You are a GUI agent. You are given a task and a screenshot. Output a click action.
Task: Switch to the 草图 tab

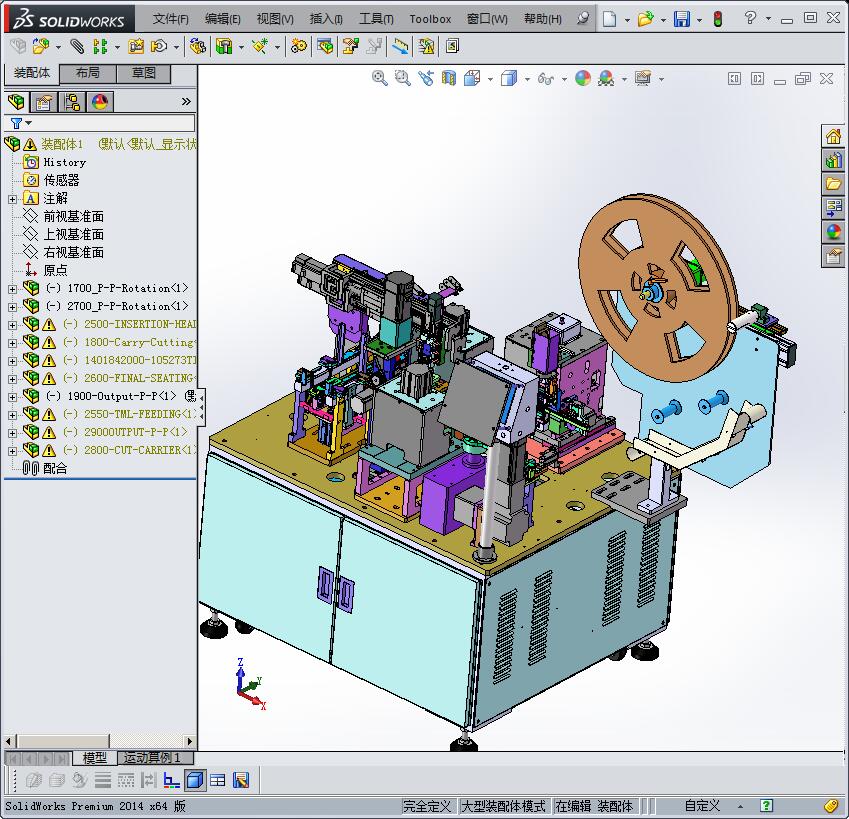[144, 73]
